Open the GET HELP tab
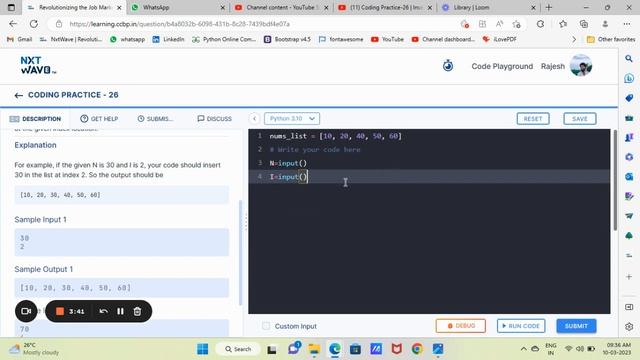Image resolution: width=640 pixels, height=360 pixels. pos(99,119)
